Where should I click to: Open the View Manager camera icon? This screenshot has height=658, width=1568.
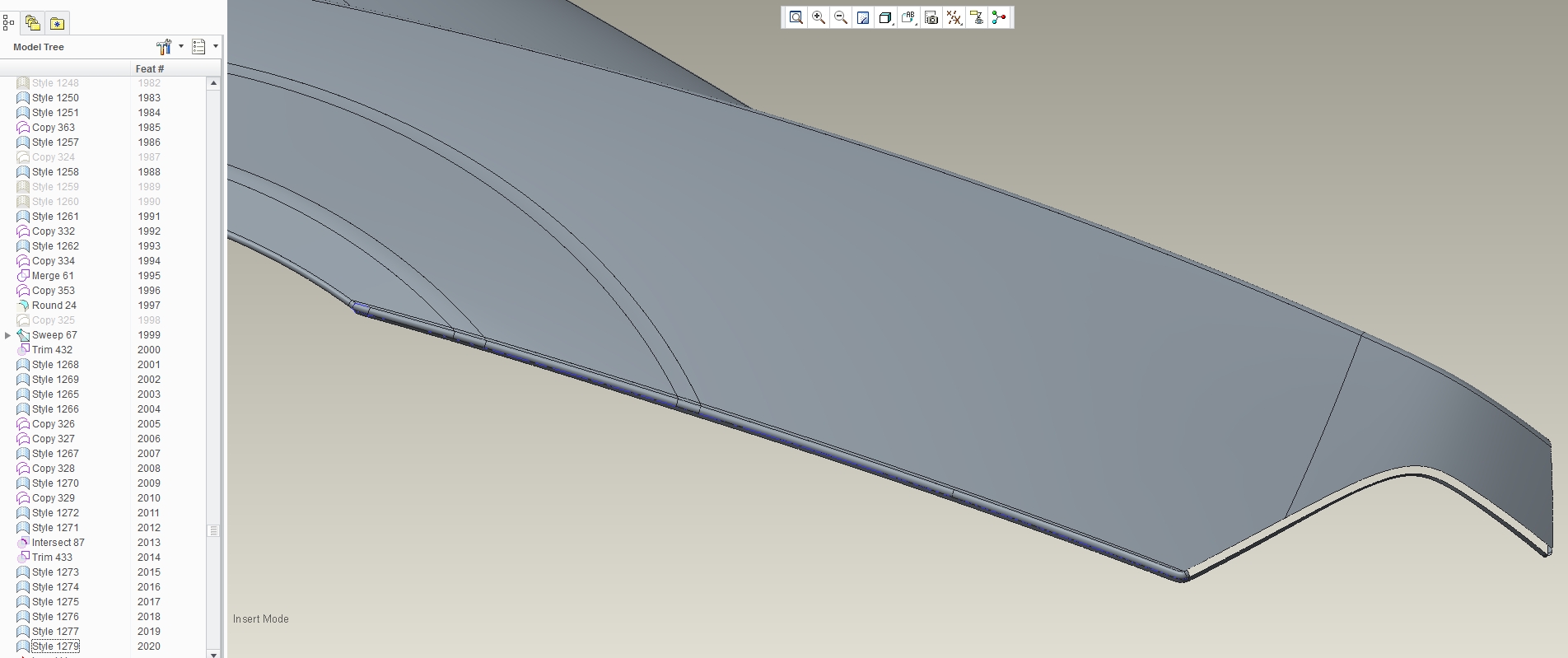point(931,17)
